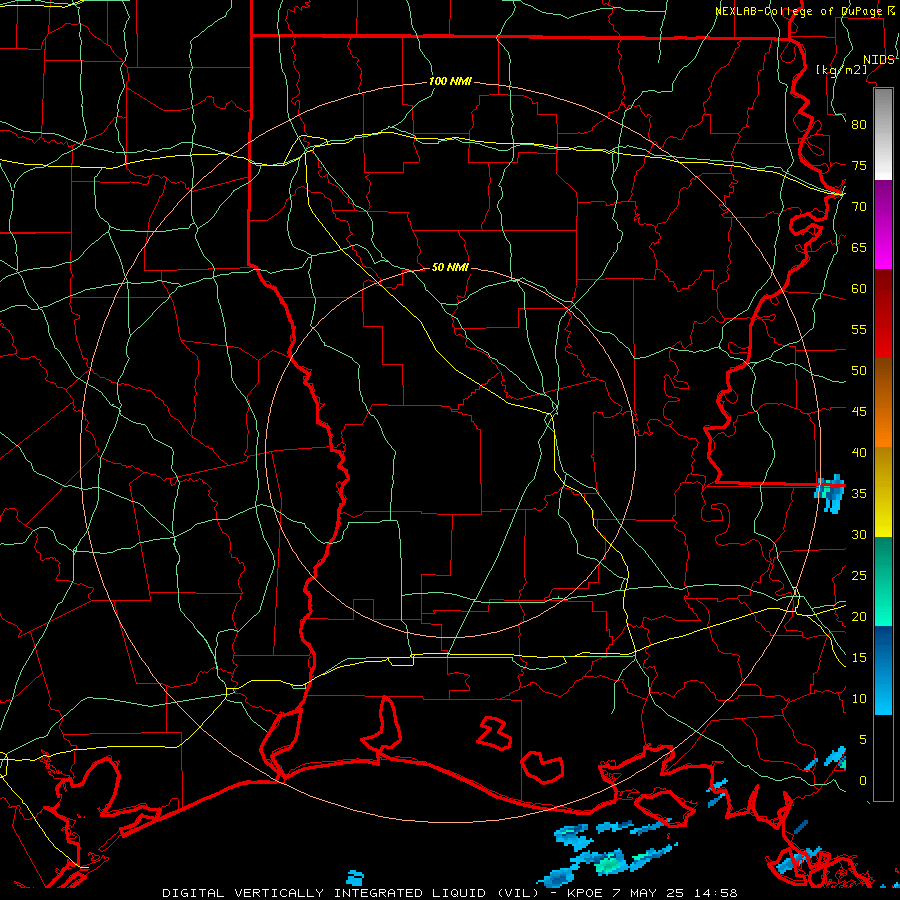Screen dimensions: 900x900
Task: Click the small blue echo at bottom center
Action: click(355, 878)
